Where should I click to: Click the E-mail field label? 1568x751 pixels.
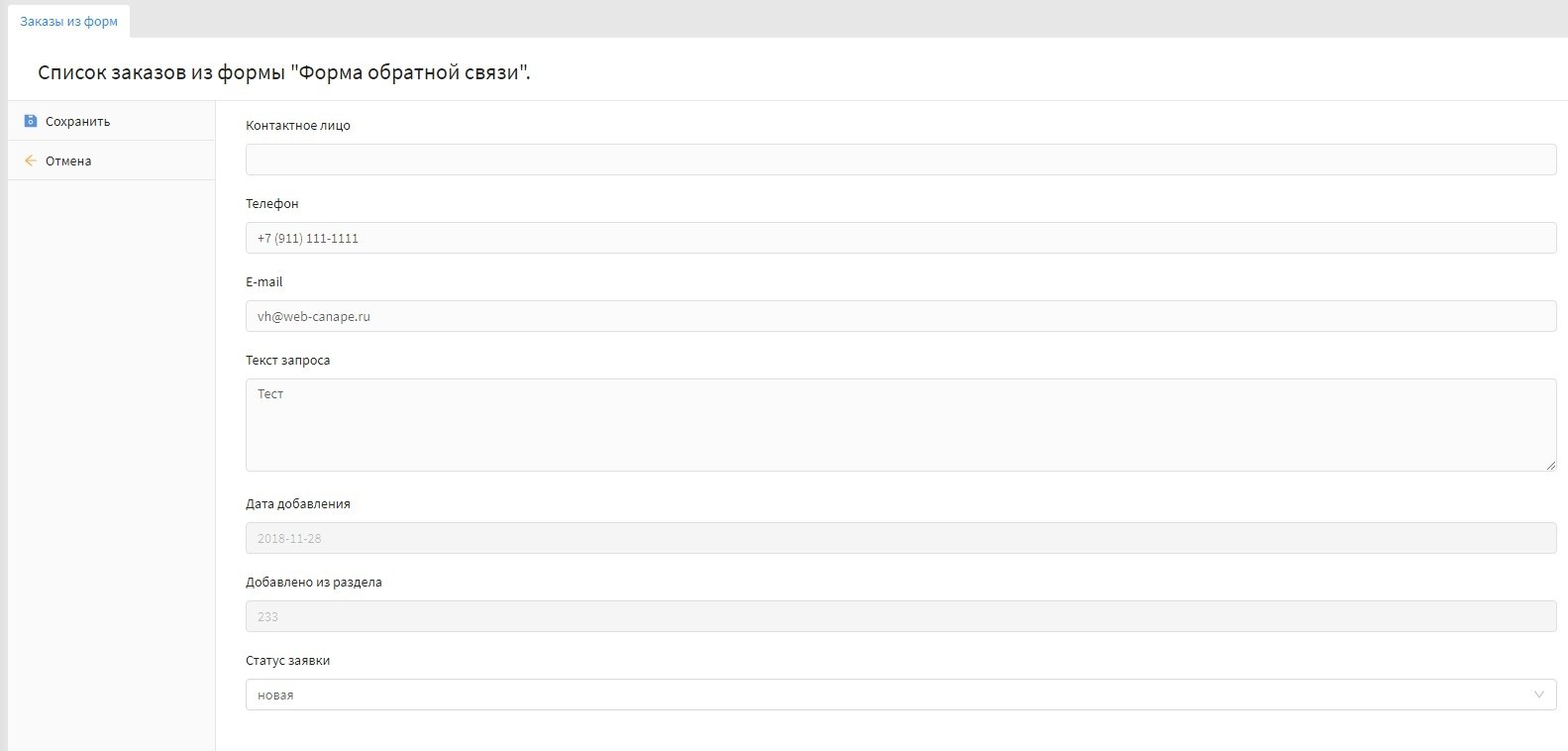click(x=264, y=282)
